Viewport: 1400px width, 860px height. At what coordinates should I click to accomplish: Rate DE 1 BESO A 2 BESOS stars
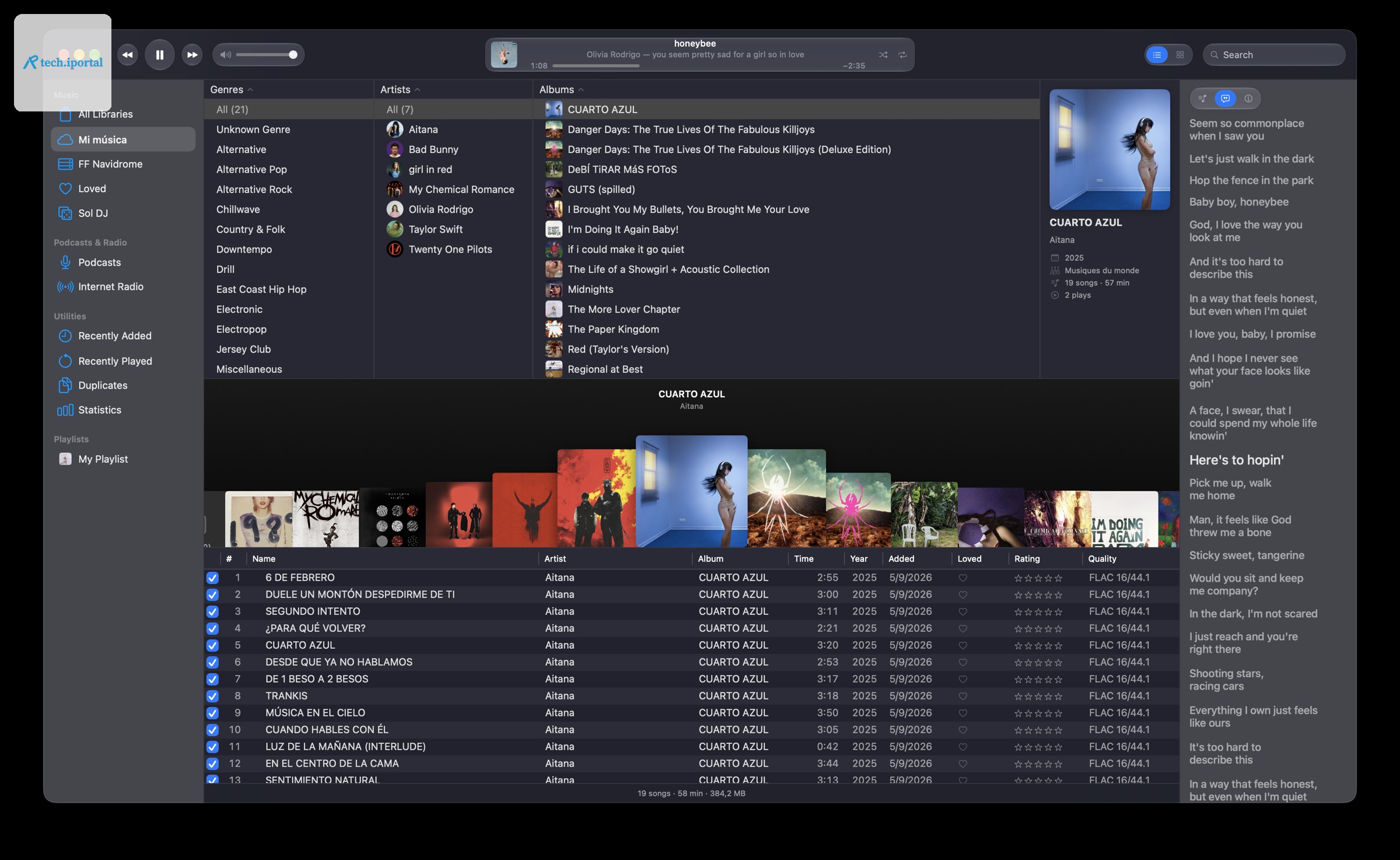[1038, 679]
